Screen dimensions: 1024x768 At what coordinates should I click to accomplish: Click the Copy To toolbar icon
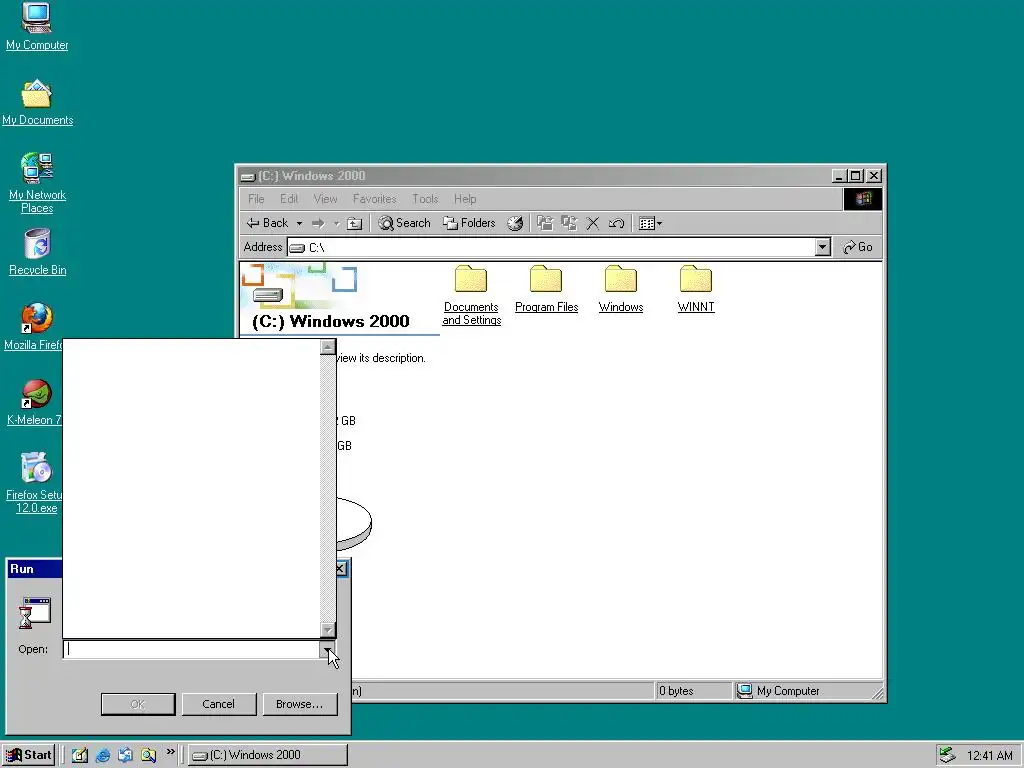pyautogui.click(x=569, y=223)
